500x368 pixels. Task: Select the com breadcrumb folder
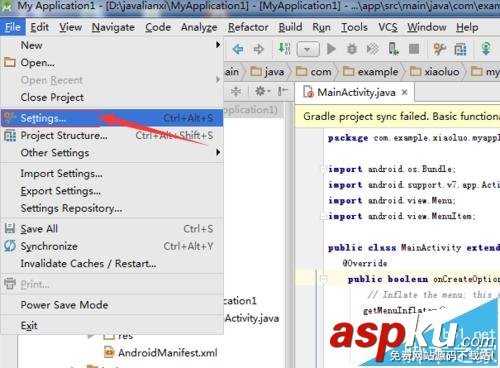point(314,72)
